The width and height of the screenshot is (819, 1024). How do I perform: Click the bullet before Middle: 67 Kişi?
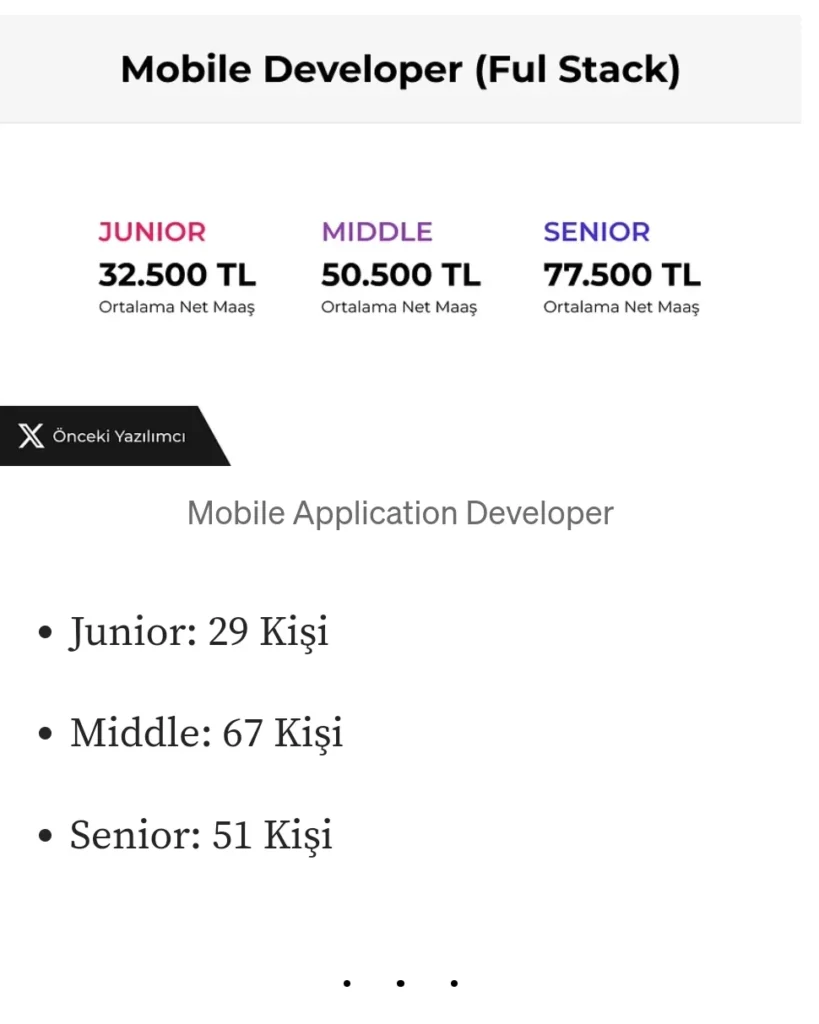[44, 735]
